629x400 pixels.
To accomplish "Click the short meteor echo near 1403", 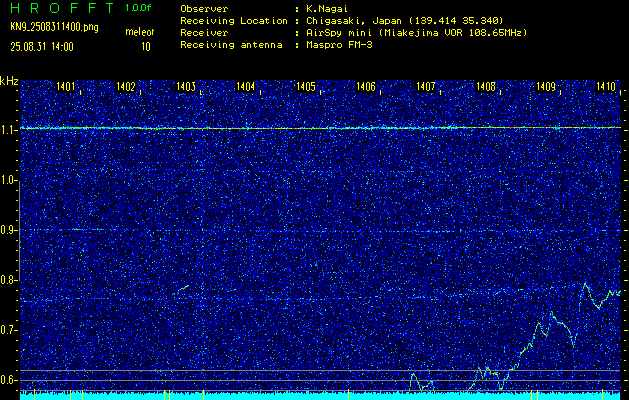I will pyautogui.click(x=183, y=288).
